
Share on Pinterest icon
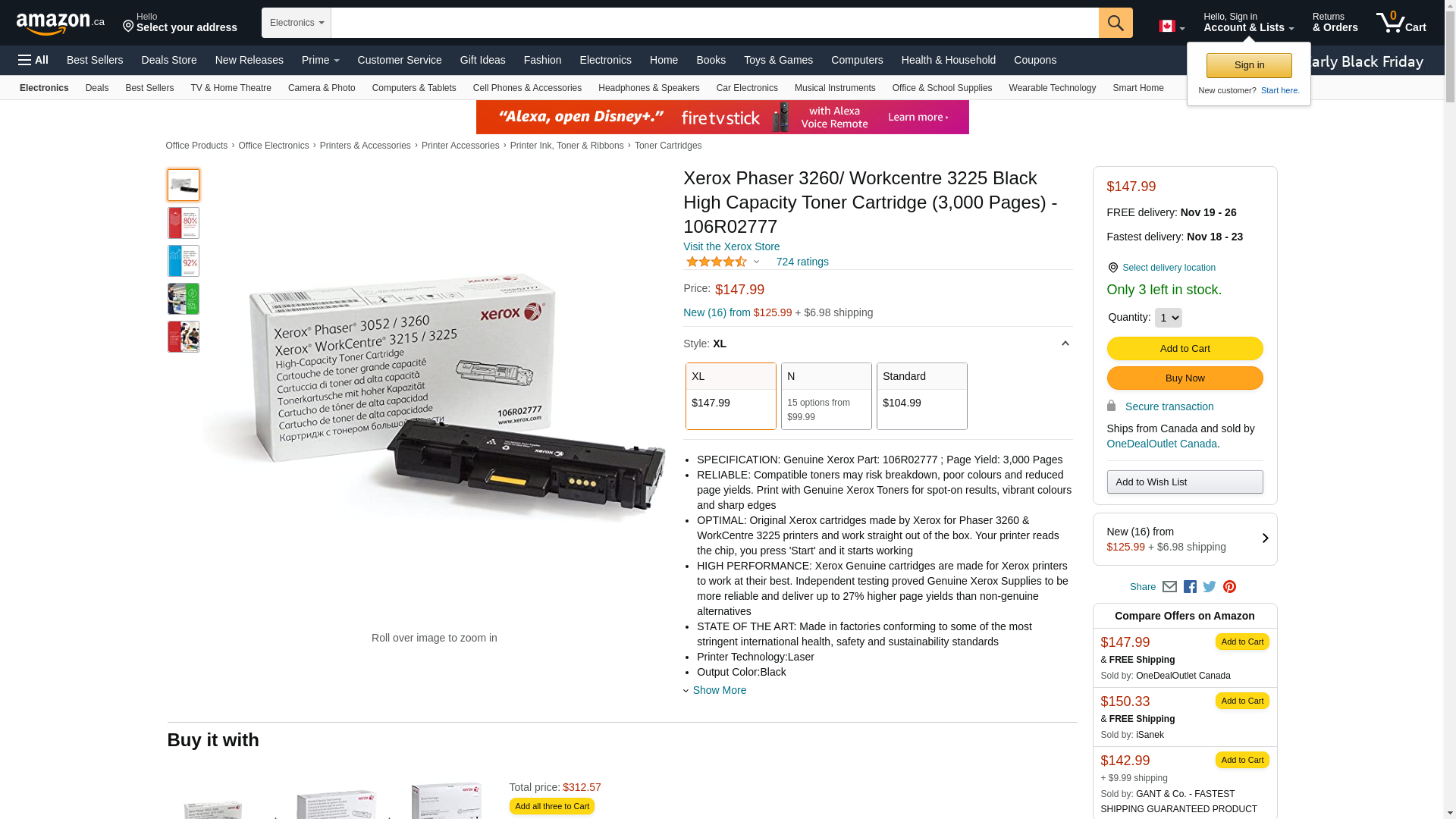click(x=1229, y=587)
